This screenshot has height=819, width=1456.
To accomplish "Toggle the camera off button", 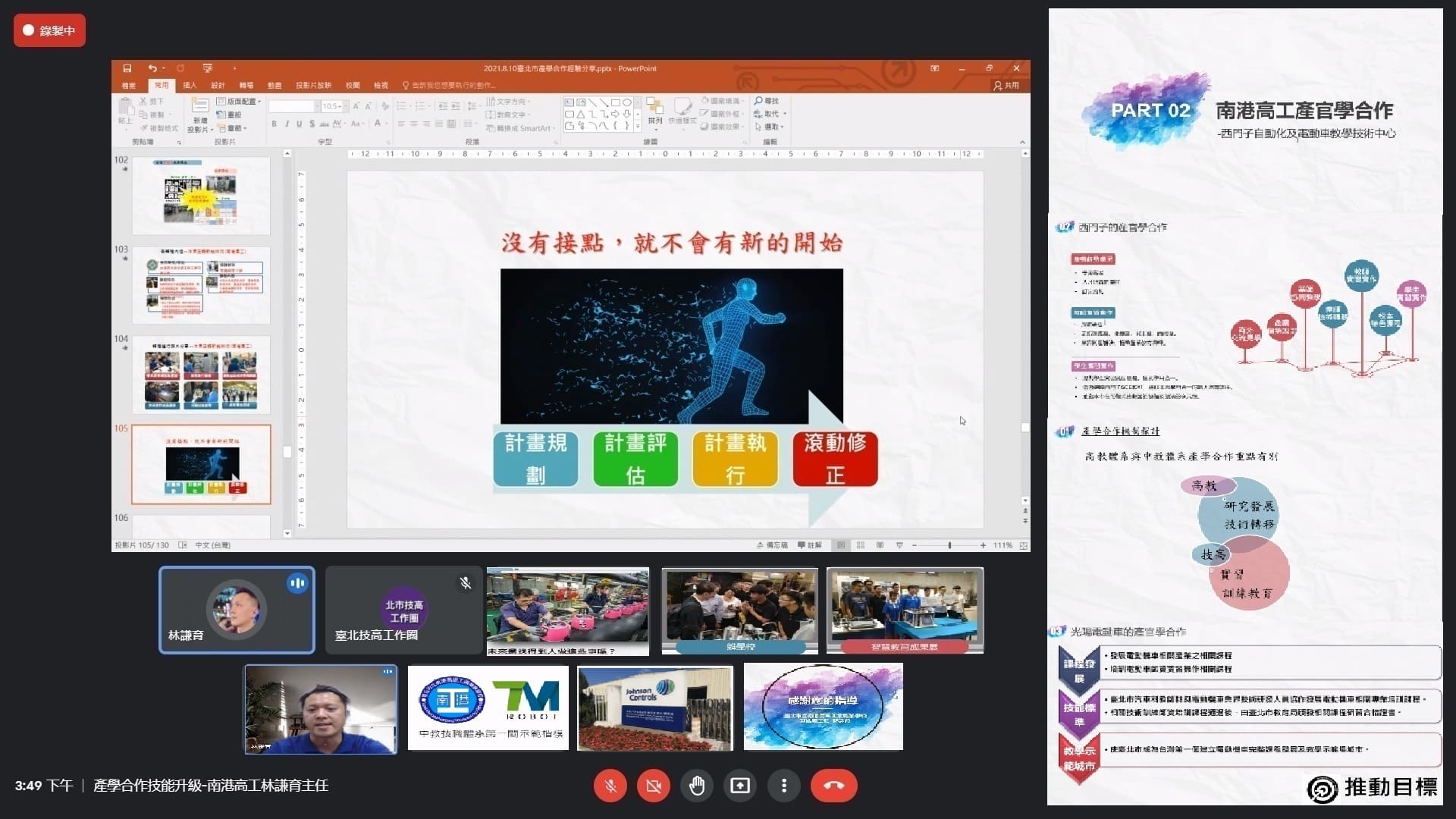I will pyautogui.click(x=654, y=786).
